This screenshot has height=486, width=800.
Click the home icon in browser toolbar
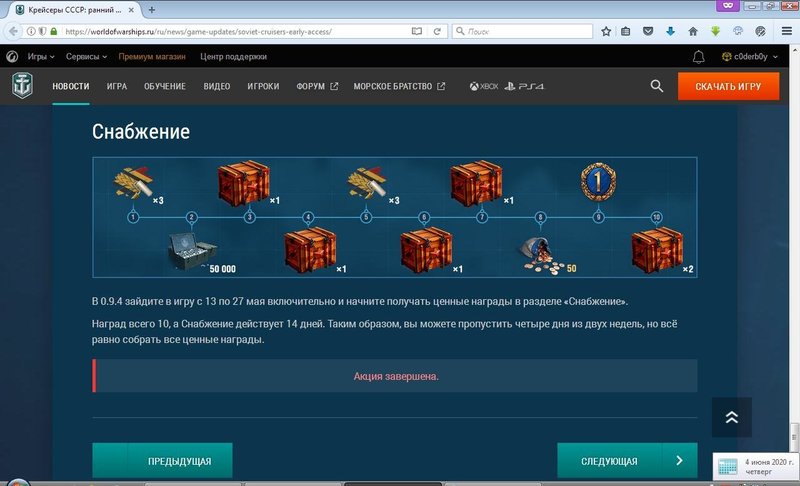coord(693,32)
